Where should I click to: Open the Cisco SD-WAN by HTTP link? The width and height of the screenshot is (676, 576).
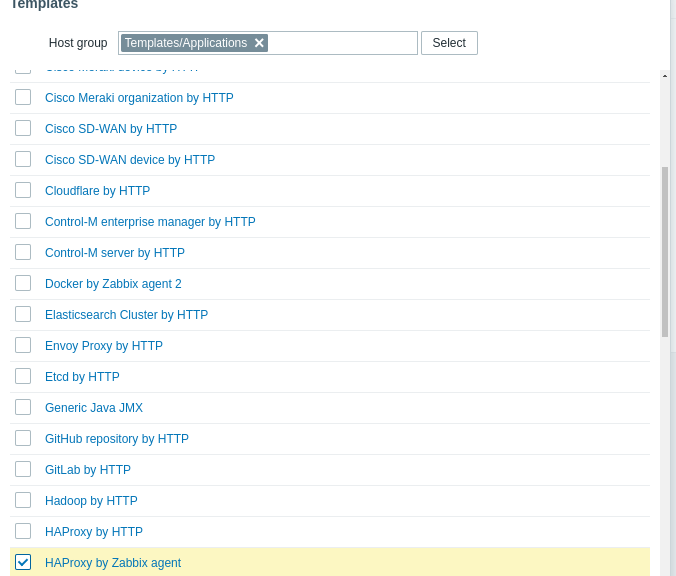click(111, 129)
